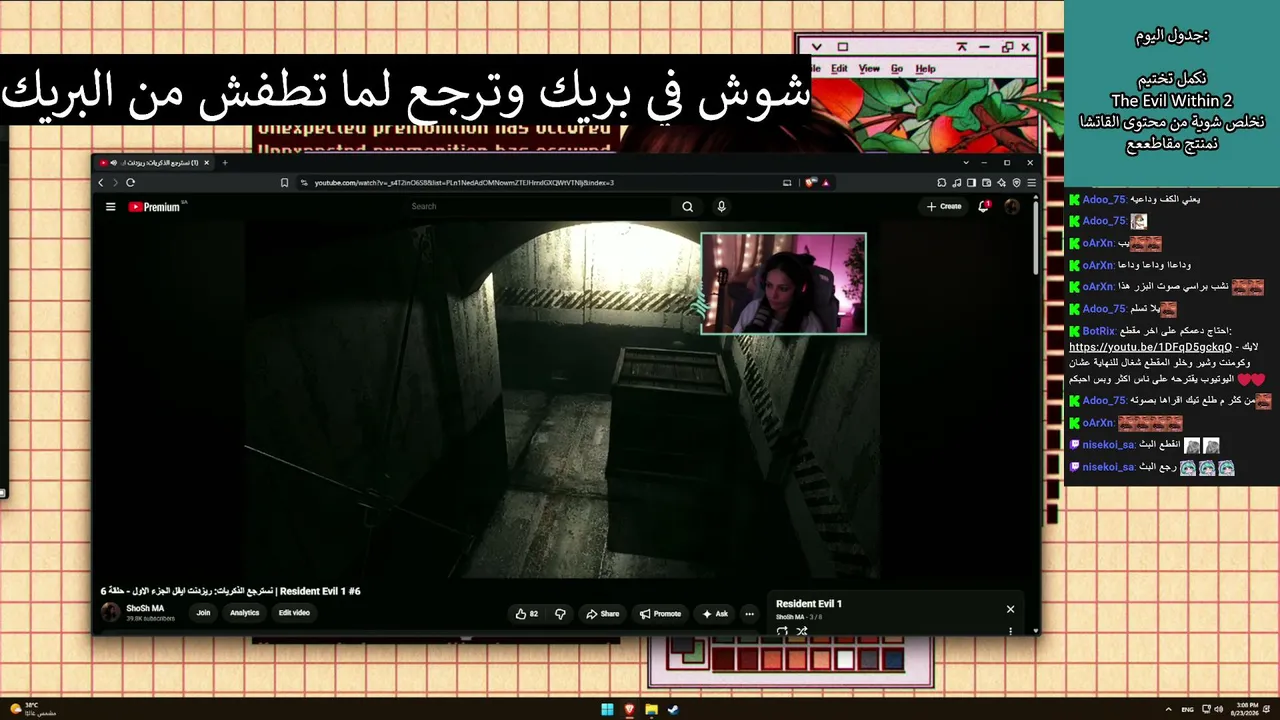Screen dimensions: 1280x720
Task: Open a new browser tab
Action: [x=225, y=163]
